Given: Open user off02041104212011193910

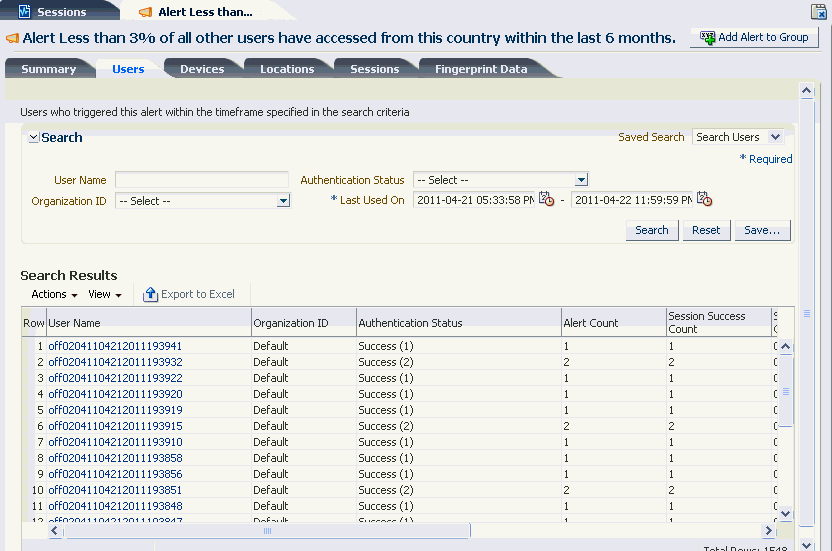Looking at the screenshot, I should [x=115, y=442].
